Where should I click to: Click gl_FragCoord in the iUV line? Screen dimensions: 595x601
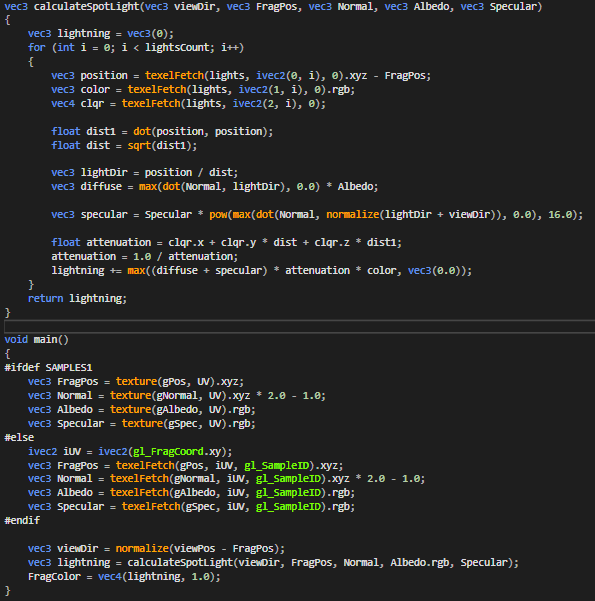tap(168, 452)
